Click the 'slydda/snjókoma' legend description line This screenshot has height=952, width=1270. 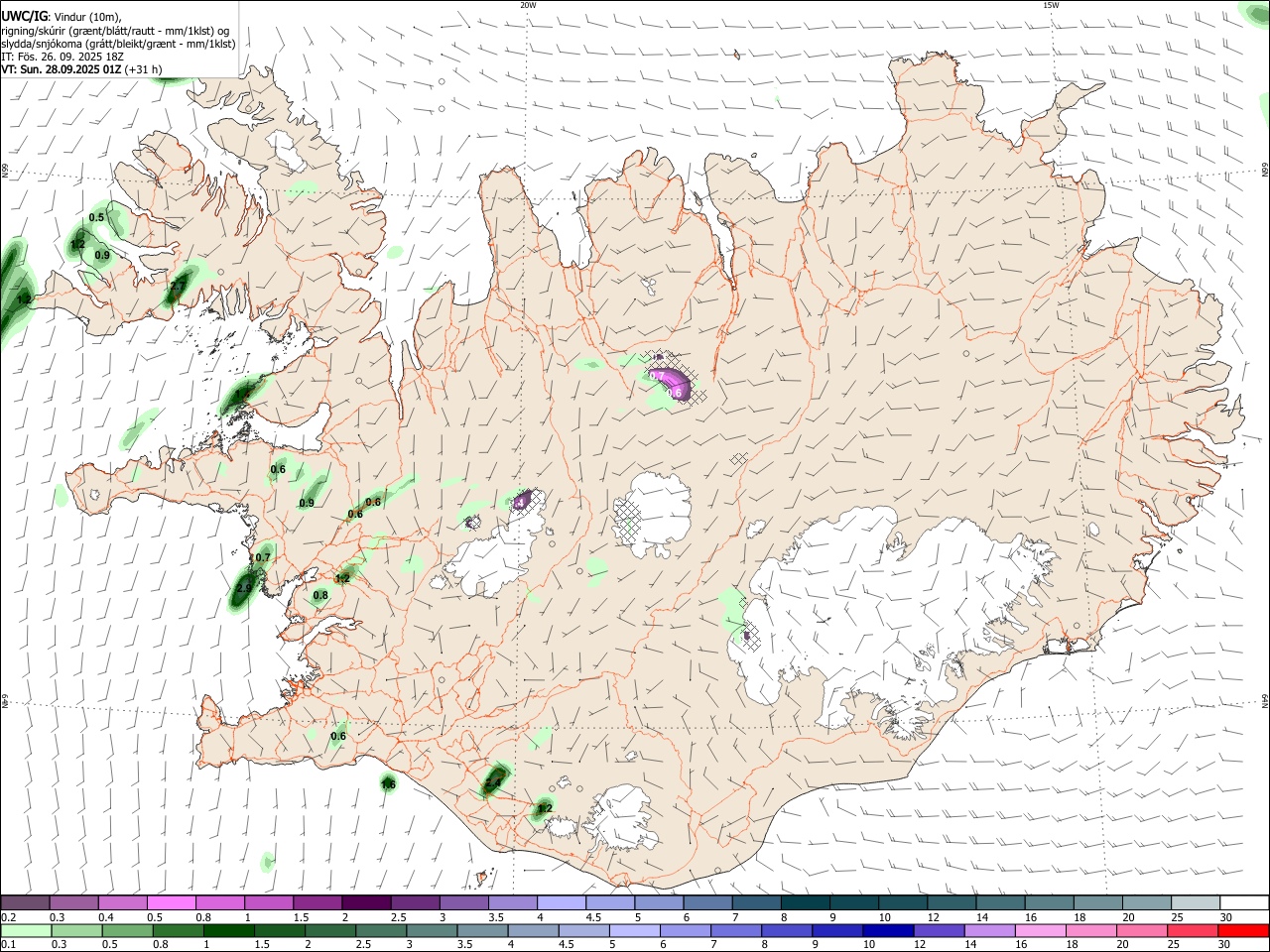tap(118, 44)
